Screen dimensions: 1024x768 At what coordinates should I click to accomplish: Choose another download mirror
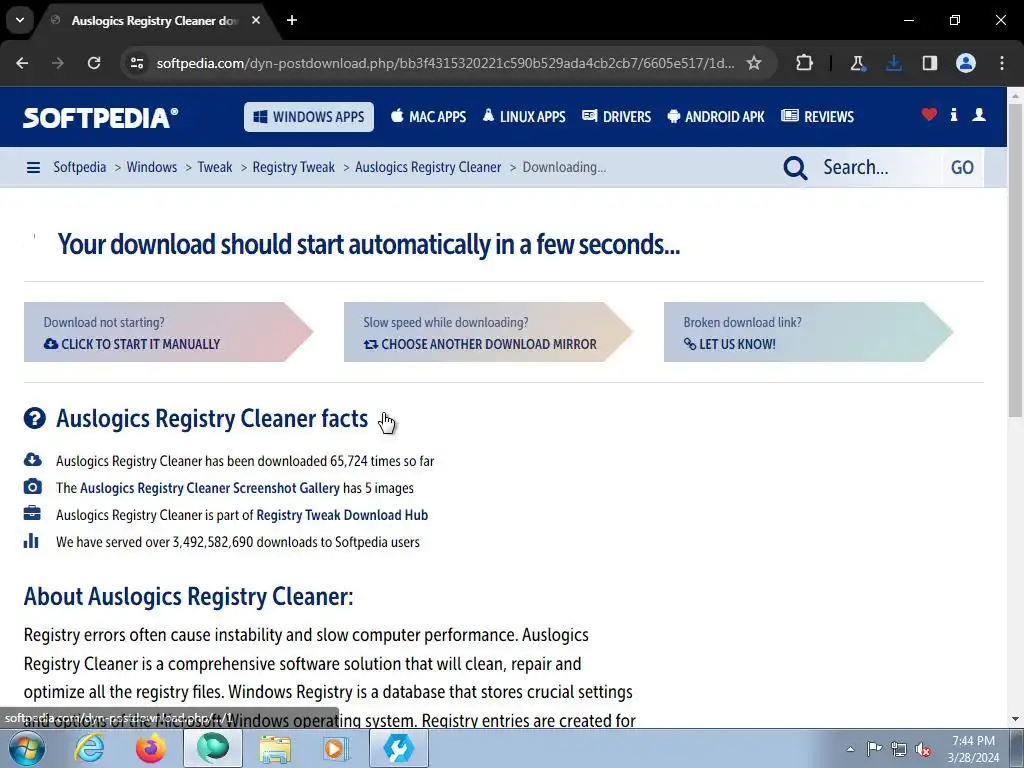tap(488, 332)
